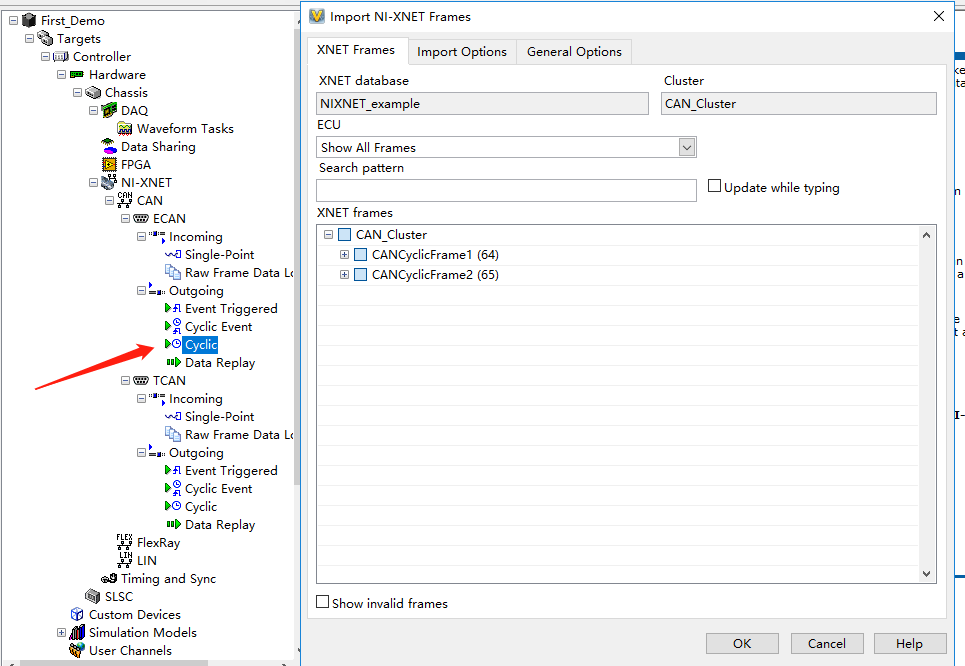Close the Import NI-XNET Frames dialog
This screenshot has width=965, height=666.
(939, 17)
